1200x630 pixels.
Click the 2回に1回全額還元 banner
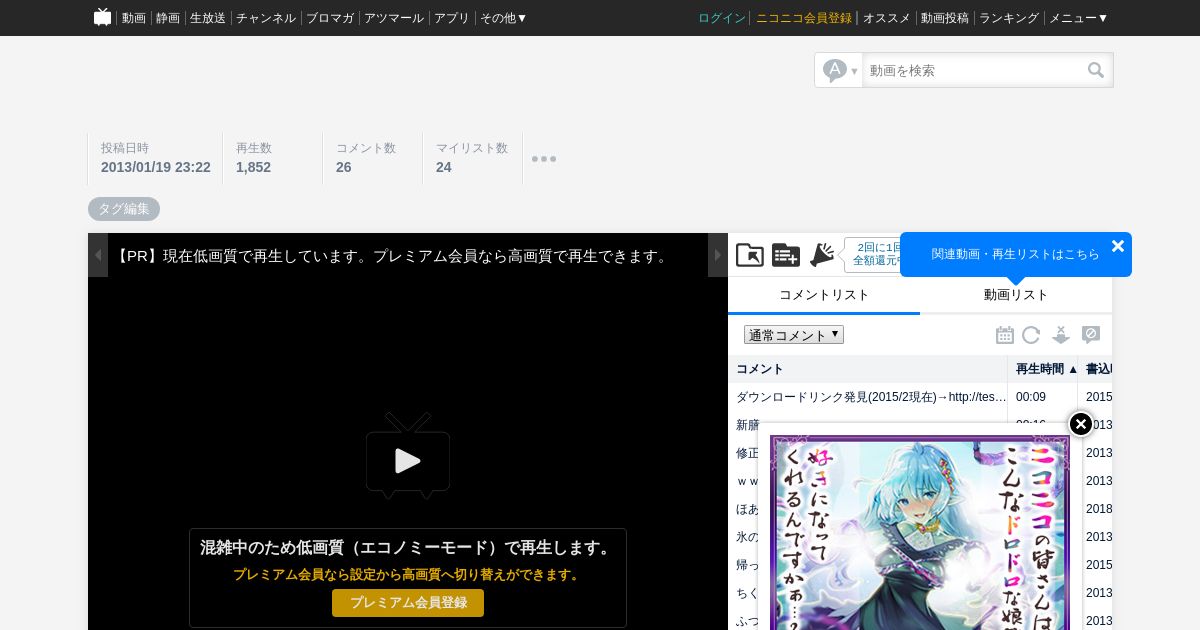(872, 254)
